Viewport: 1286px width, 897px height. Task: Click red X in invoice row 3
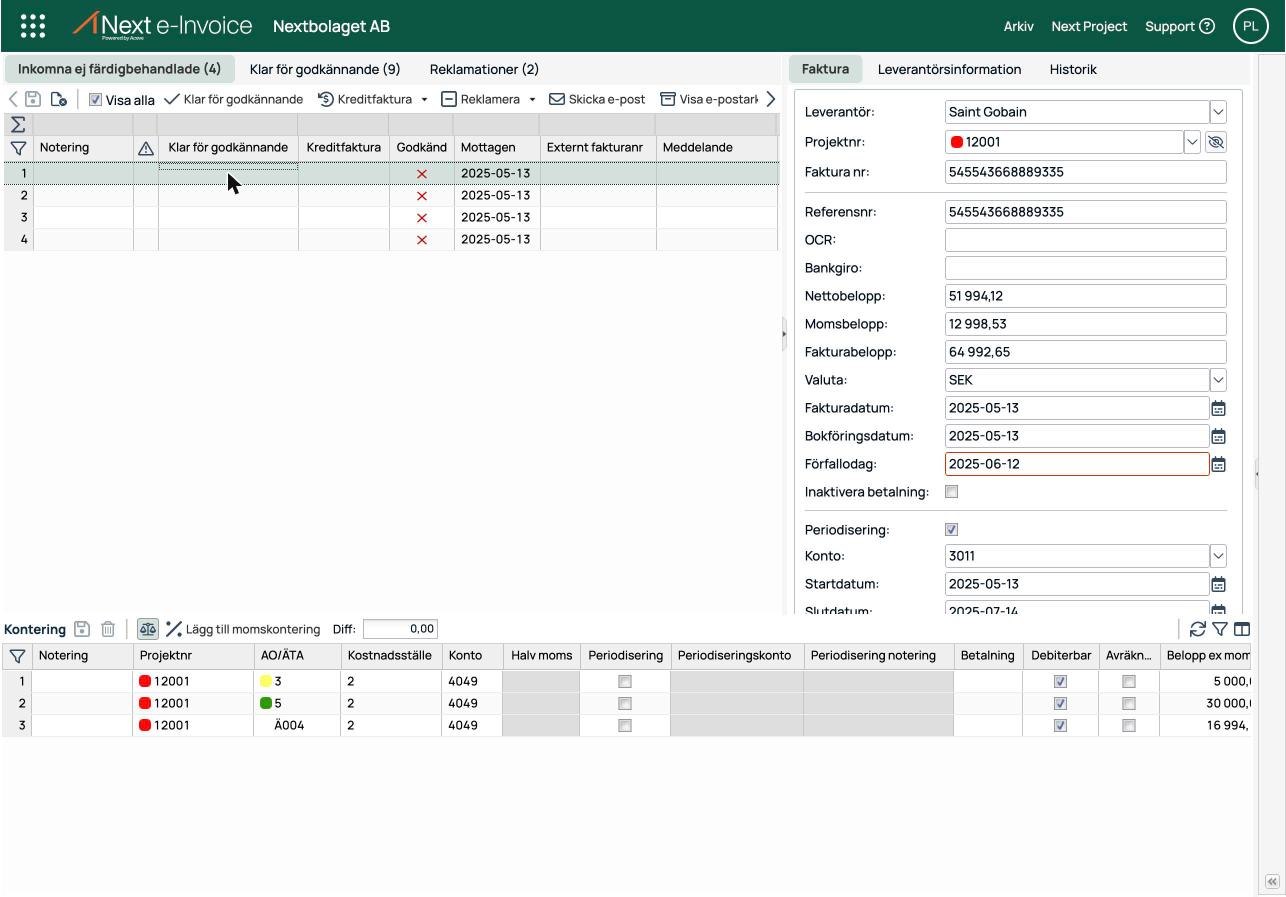tap(422, 218)
